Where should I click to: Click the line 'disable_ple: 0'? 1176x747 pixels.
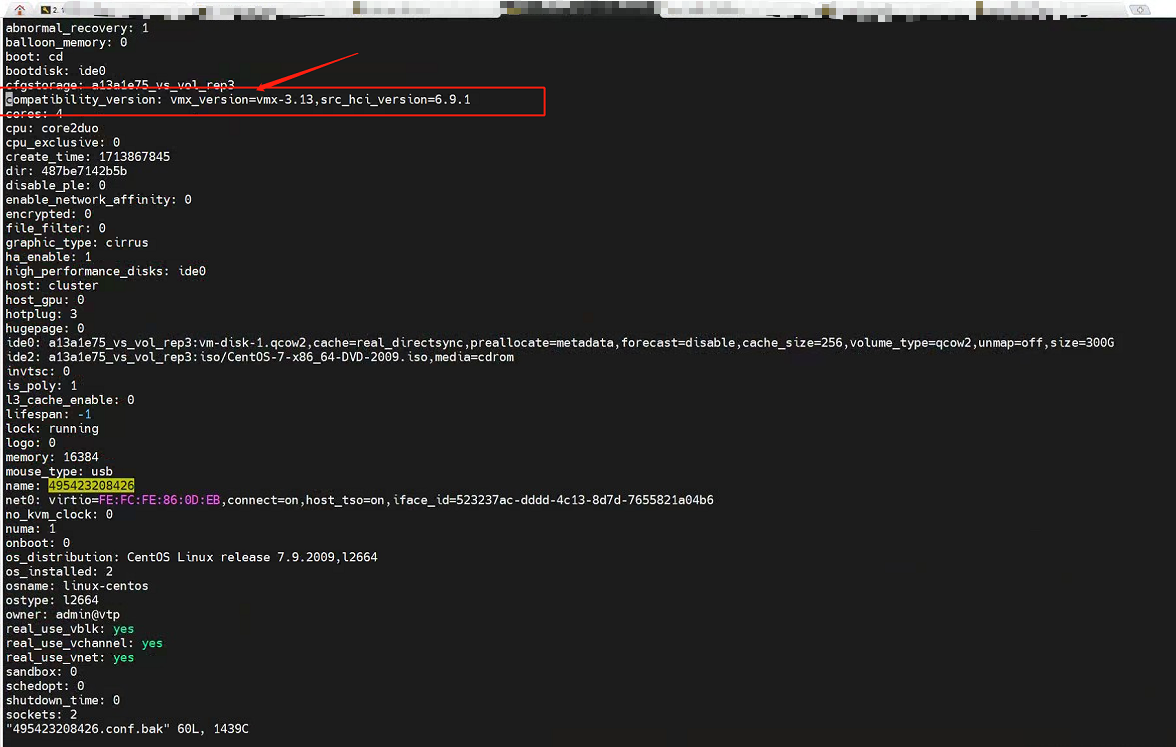point(56,185)
